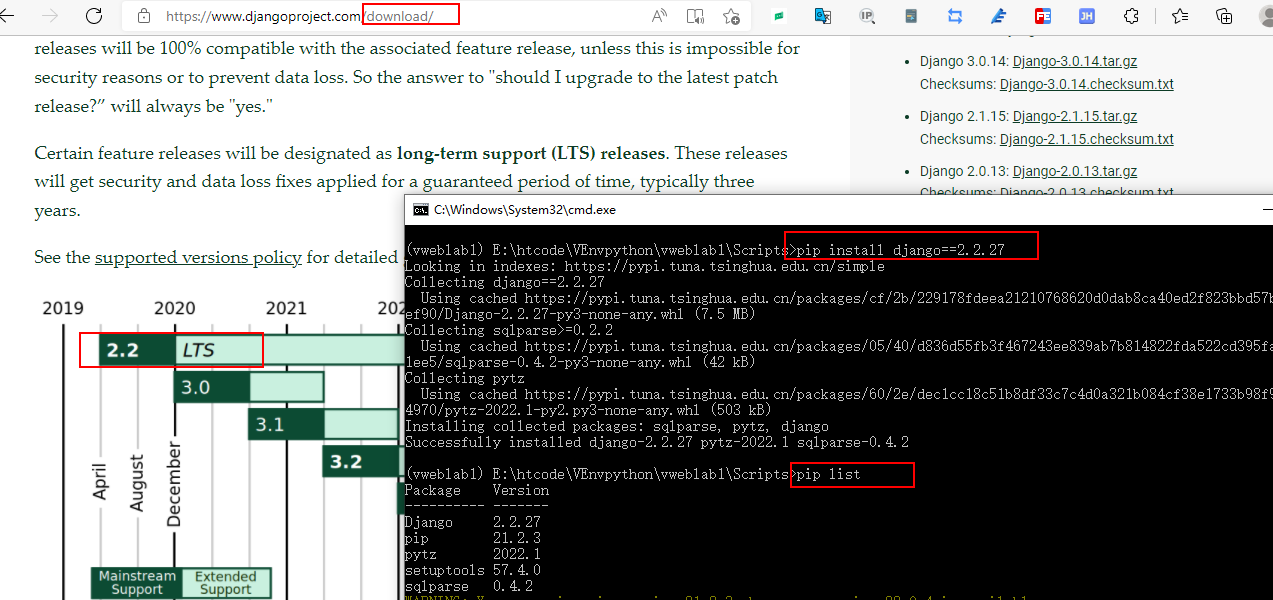Click the djangoproject.com address bar URL
Screen dimensions: 1273x600
[x=301, y=16]
